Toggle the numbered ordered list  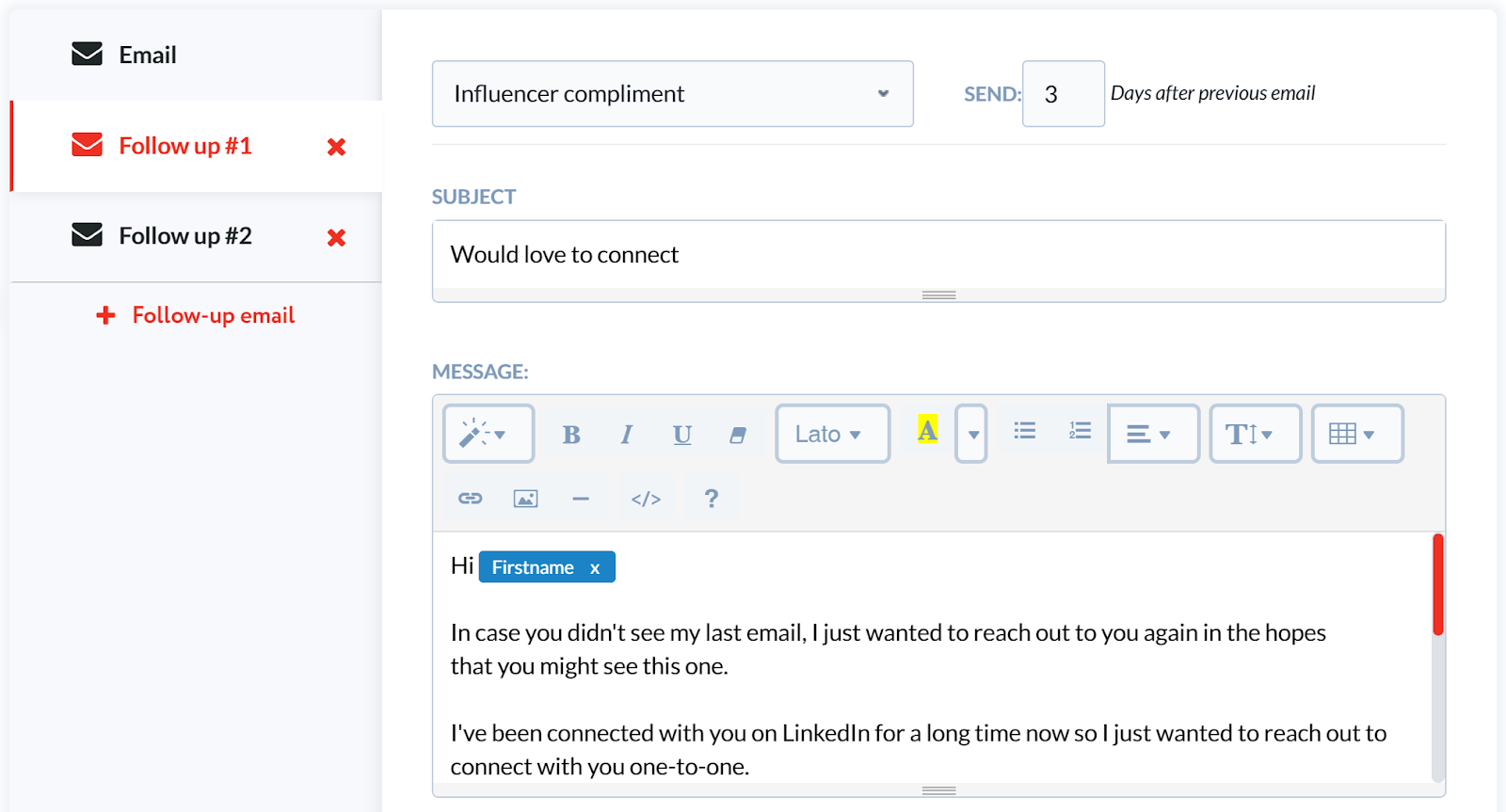(x=1080, y=431)
